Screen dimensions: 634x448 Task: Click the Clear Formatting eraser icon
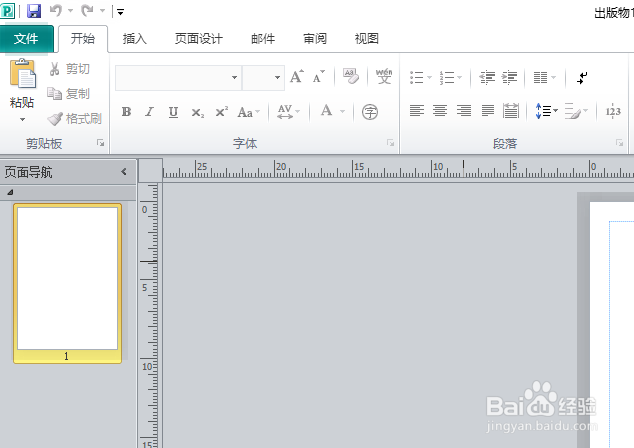(x=351, y=76)
